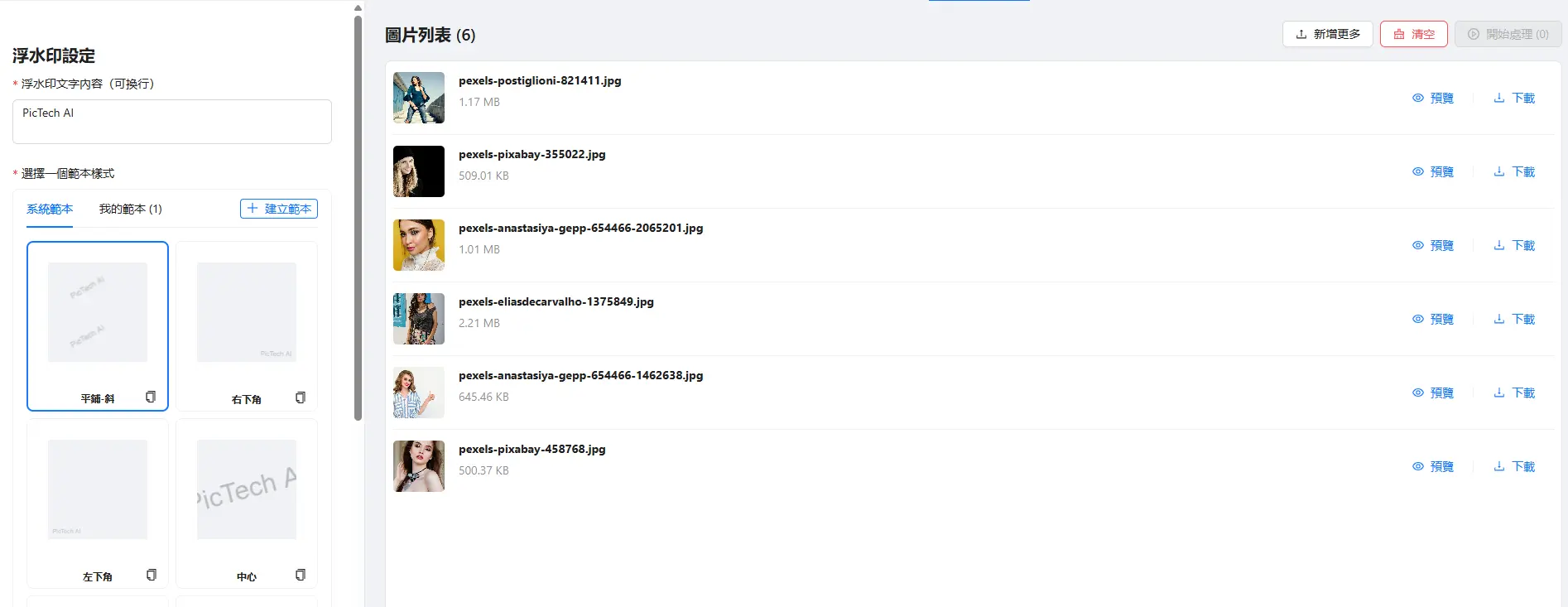Choose the 中心 watermark template
The width and height of the screenshot is (1568, 607).
(x=247, y=503)
